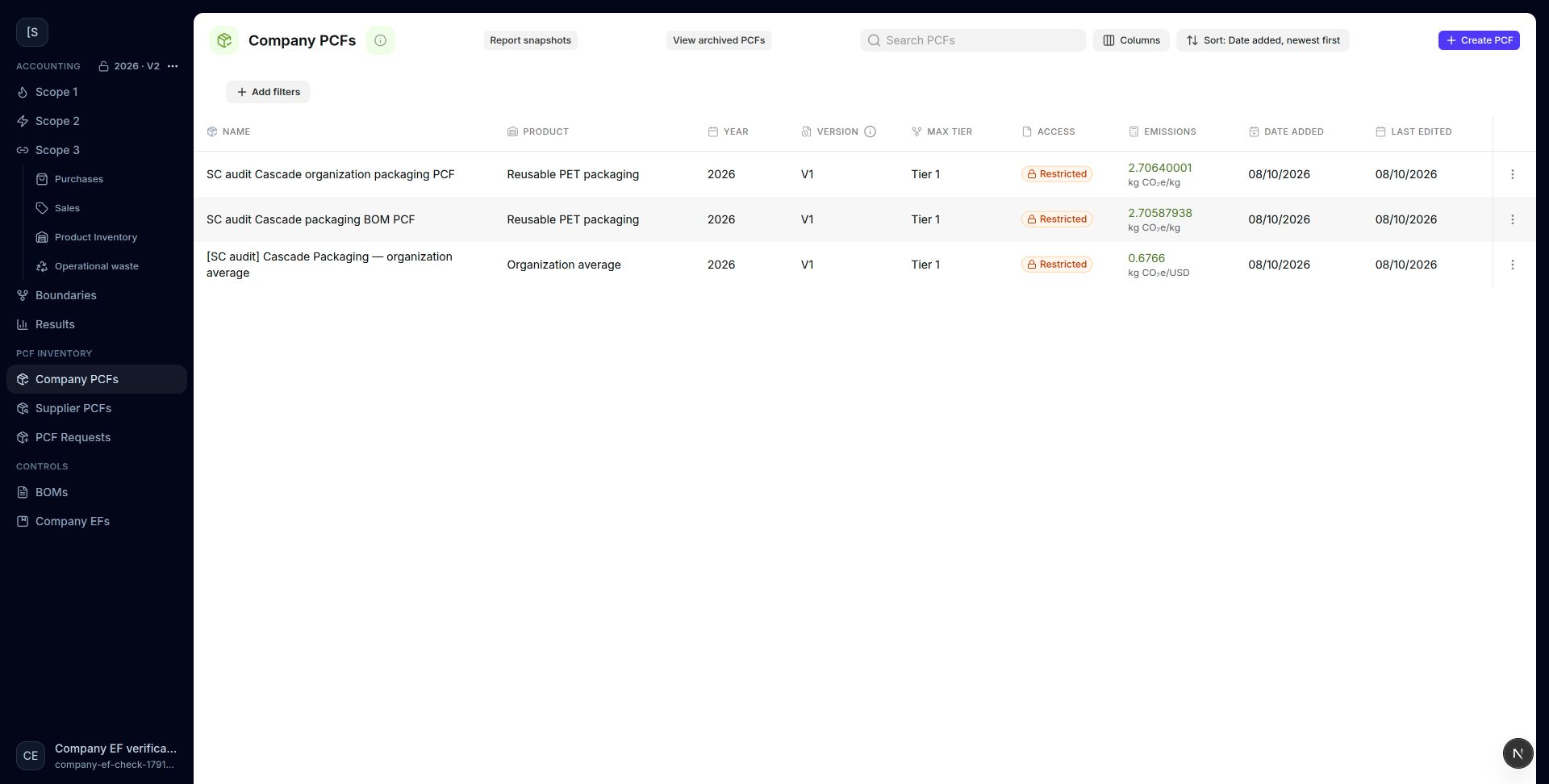Open the three-dot menu next to 2026 · V2

tap(173, 66)
